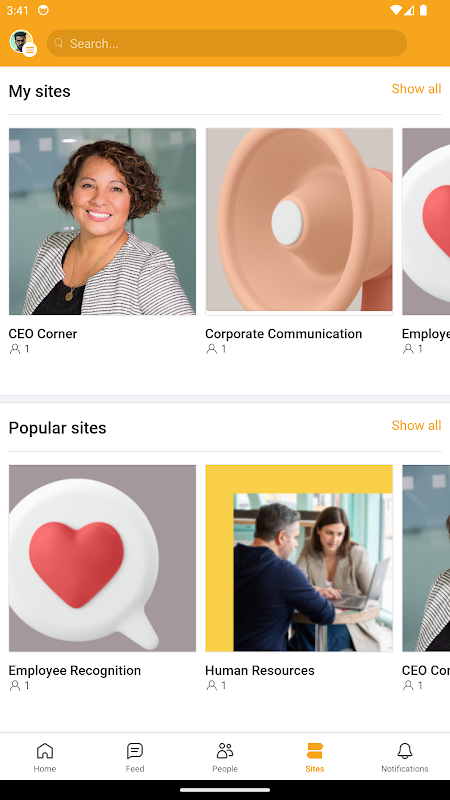Screen dimensions: 450x800
Task: Tap the Human Resources title
Action: tap(260, 670)
